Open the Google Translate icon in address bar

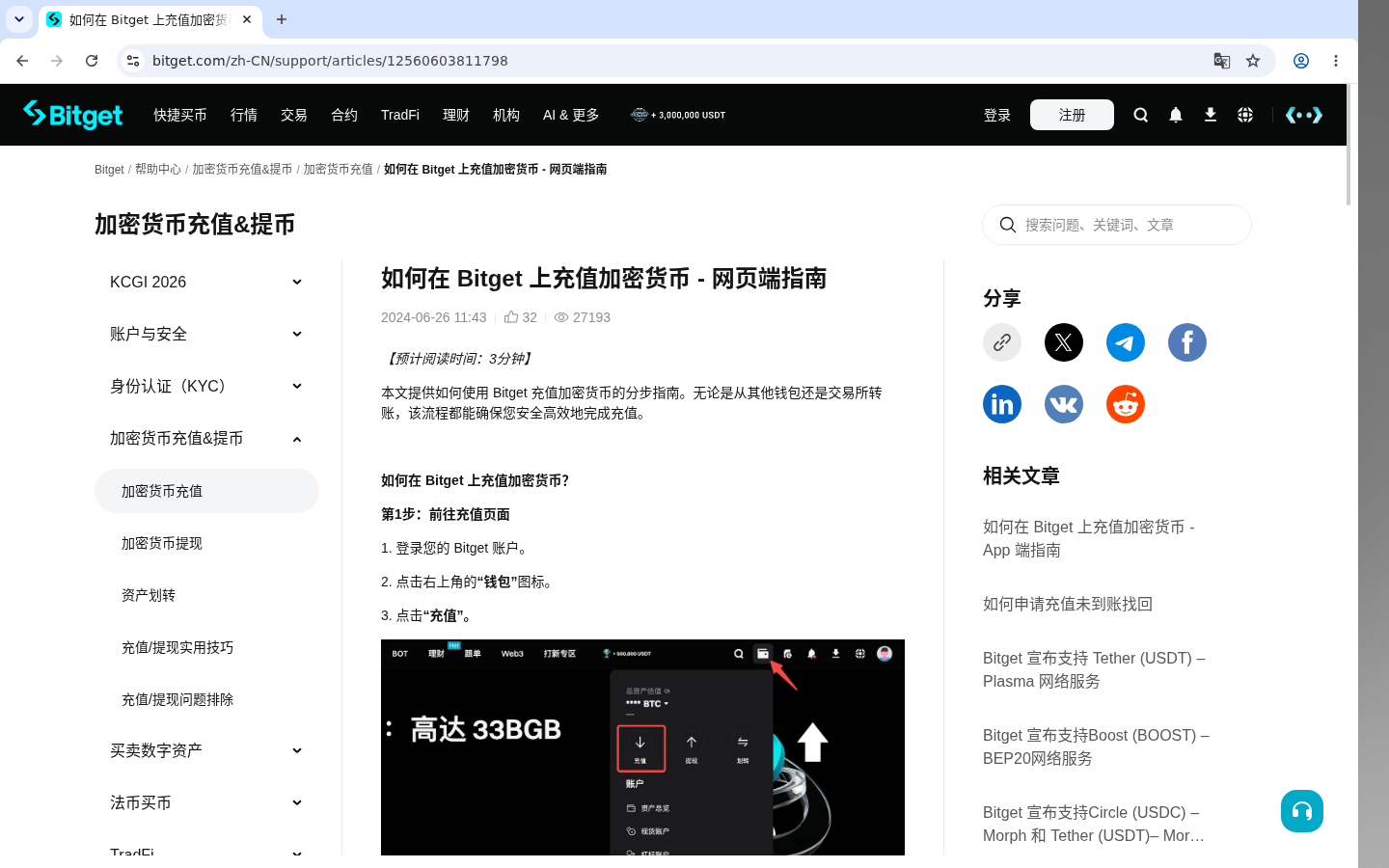(1222, 61)
